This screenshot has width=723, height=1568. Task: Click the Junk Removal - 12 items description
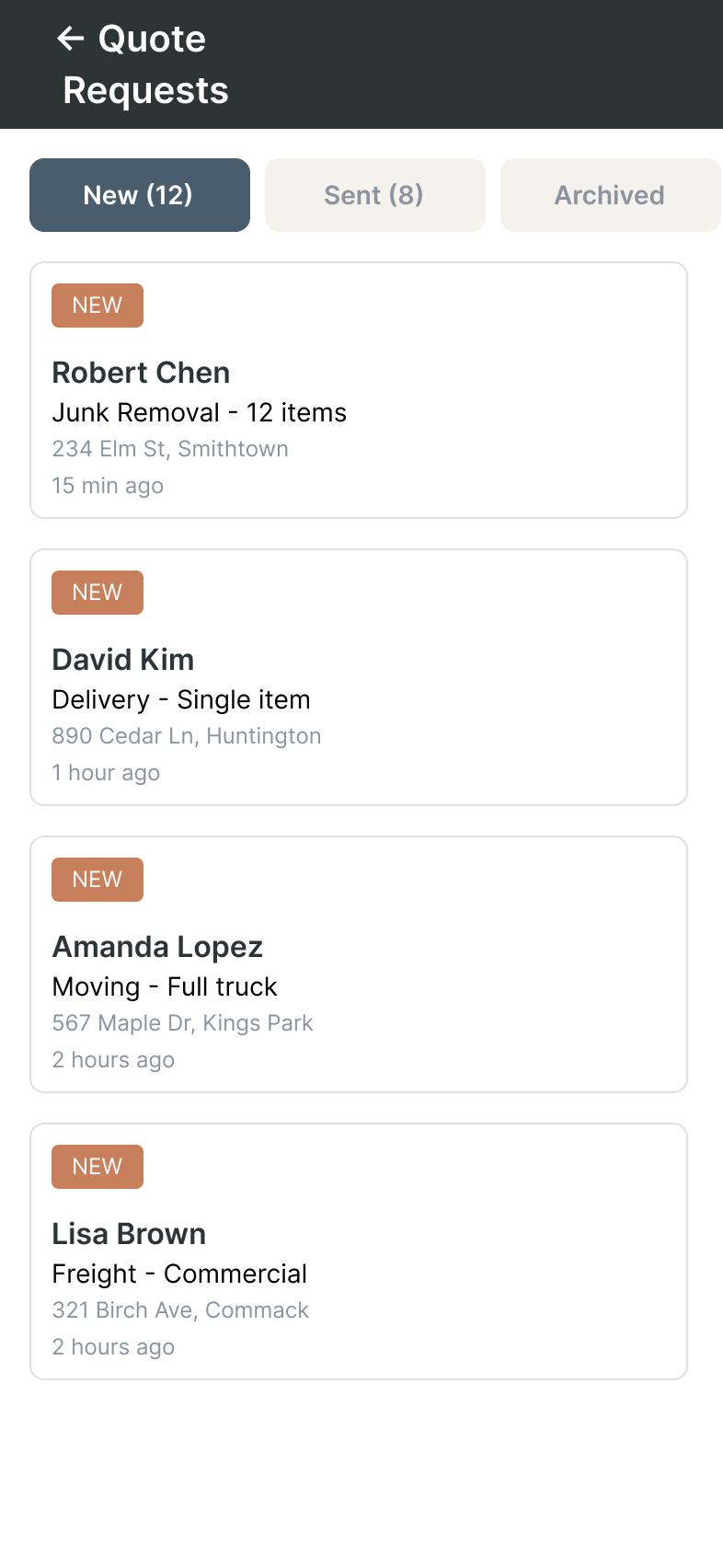[x=200, y=412]
